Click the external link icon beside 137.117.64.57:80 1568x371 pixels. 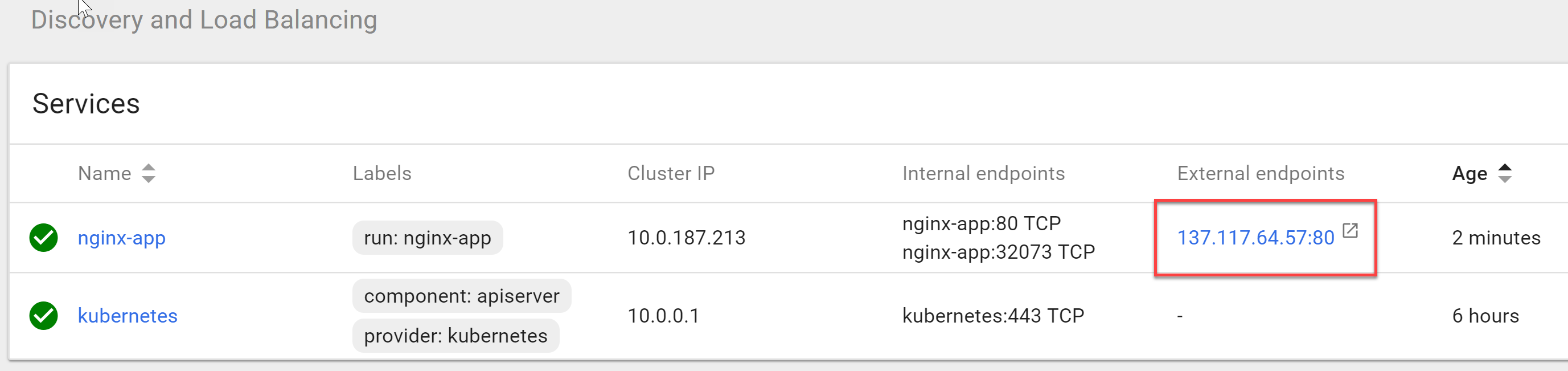1350,231
